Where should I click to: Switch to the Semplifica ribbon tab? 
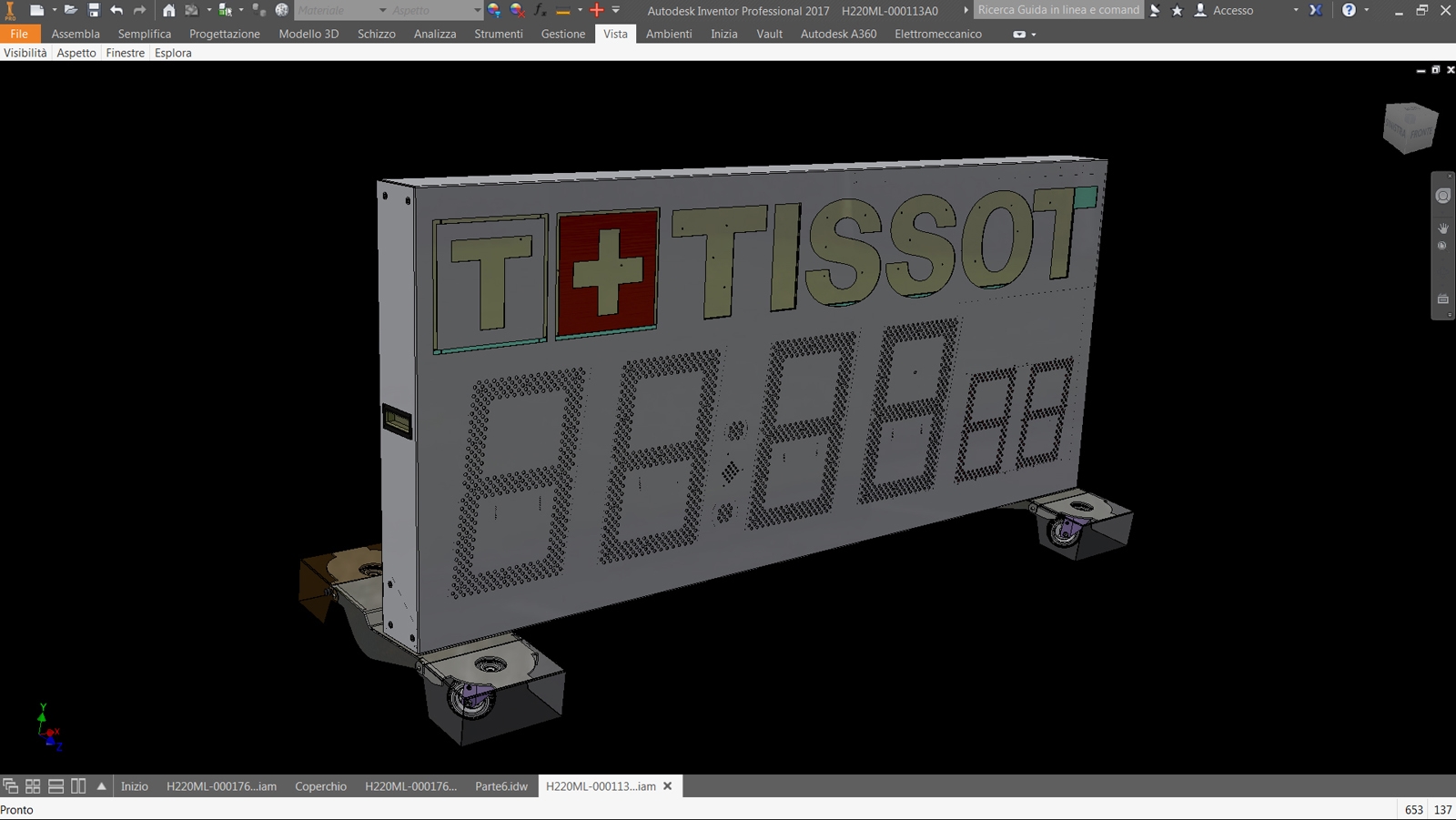pos(145,34)
